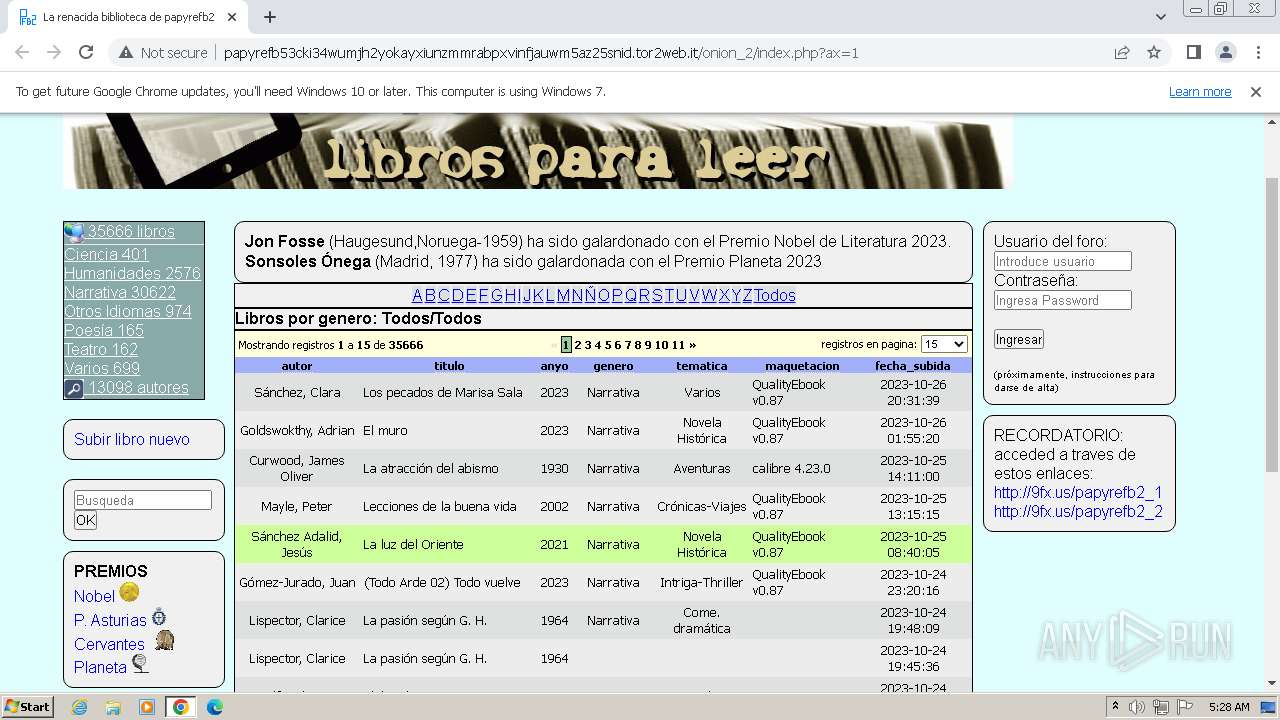This screenshot has width=1280, height=720.
Task: Open the tab search chevron in Chrome
Action: [1160, 17]
